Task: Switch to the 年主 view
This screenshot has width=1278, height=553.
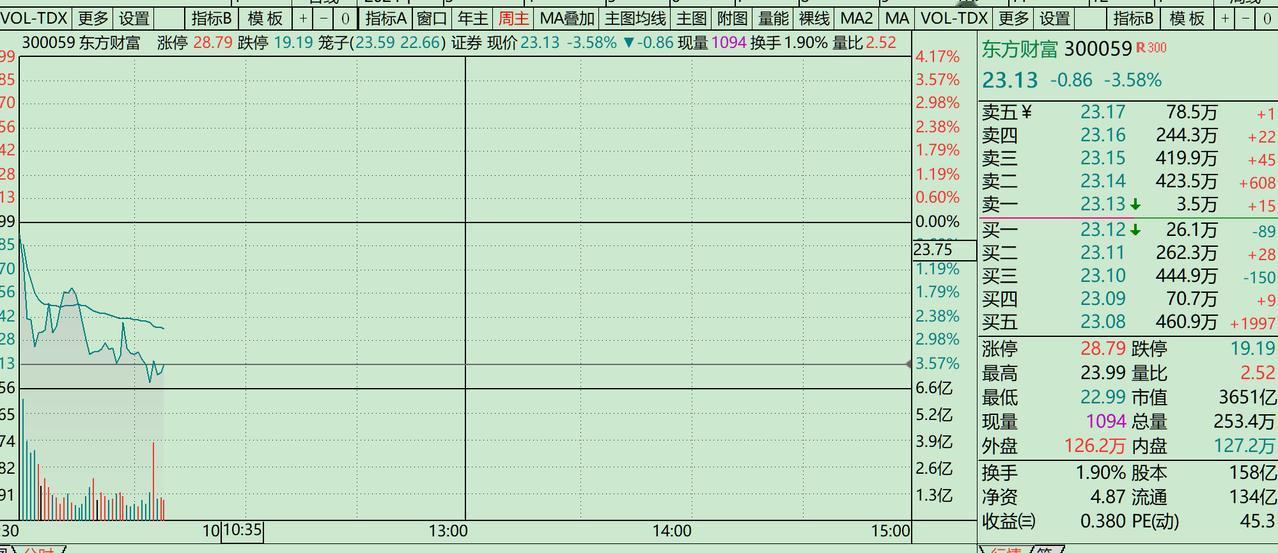Action: (x=473, y=18)
